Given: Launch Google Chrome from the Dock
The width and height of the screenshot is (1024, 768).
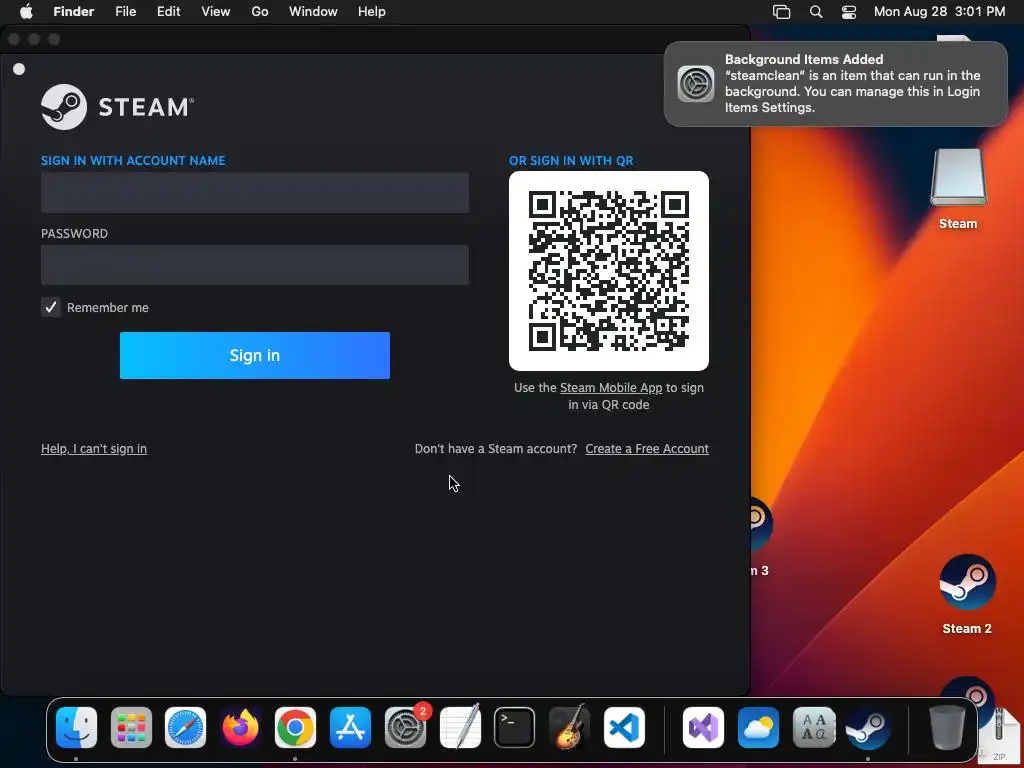Looking at the screenshot, I should click(295, 727).
